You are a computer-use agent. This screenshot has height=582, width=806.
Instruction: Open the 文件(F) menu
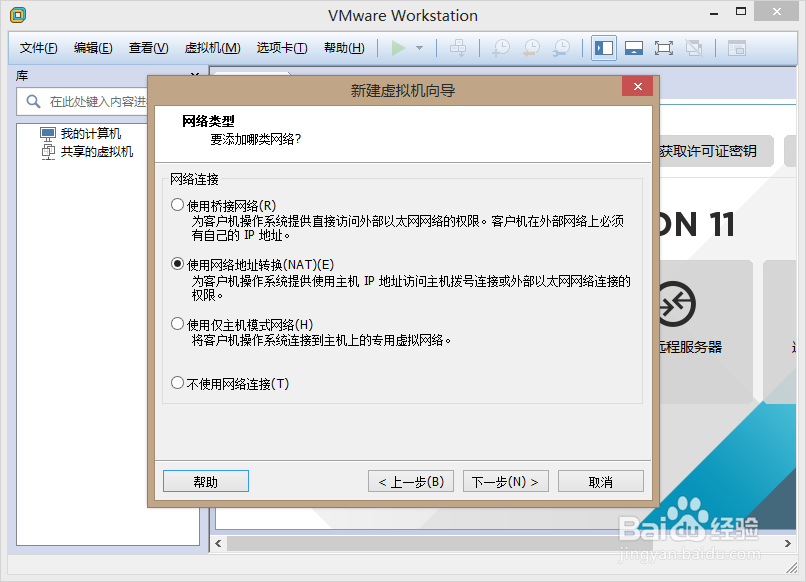[39, 48]
